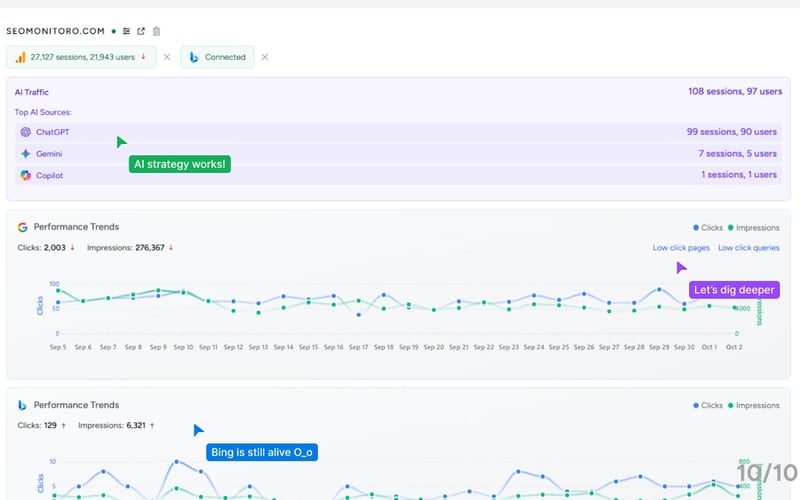The width and height of the screenshot is (800, 500).
Task: Toggle the Clicks series in Bing chart legend
Action: click(x=708, y=406)
